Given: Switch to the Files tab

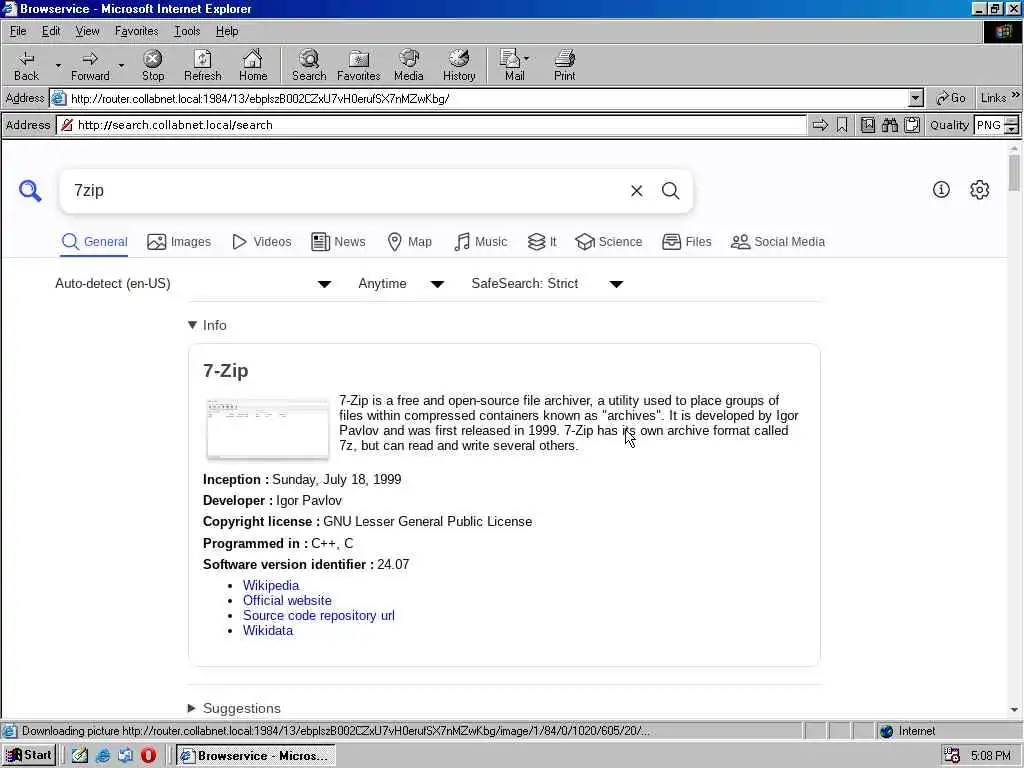Looking at the screenshot, I should [x=686, y=242].
